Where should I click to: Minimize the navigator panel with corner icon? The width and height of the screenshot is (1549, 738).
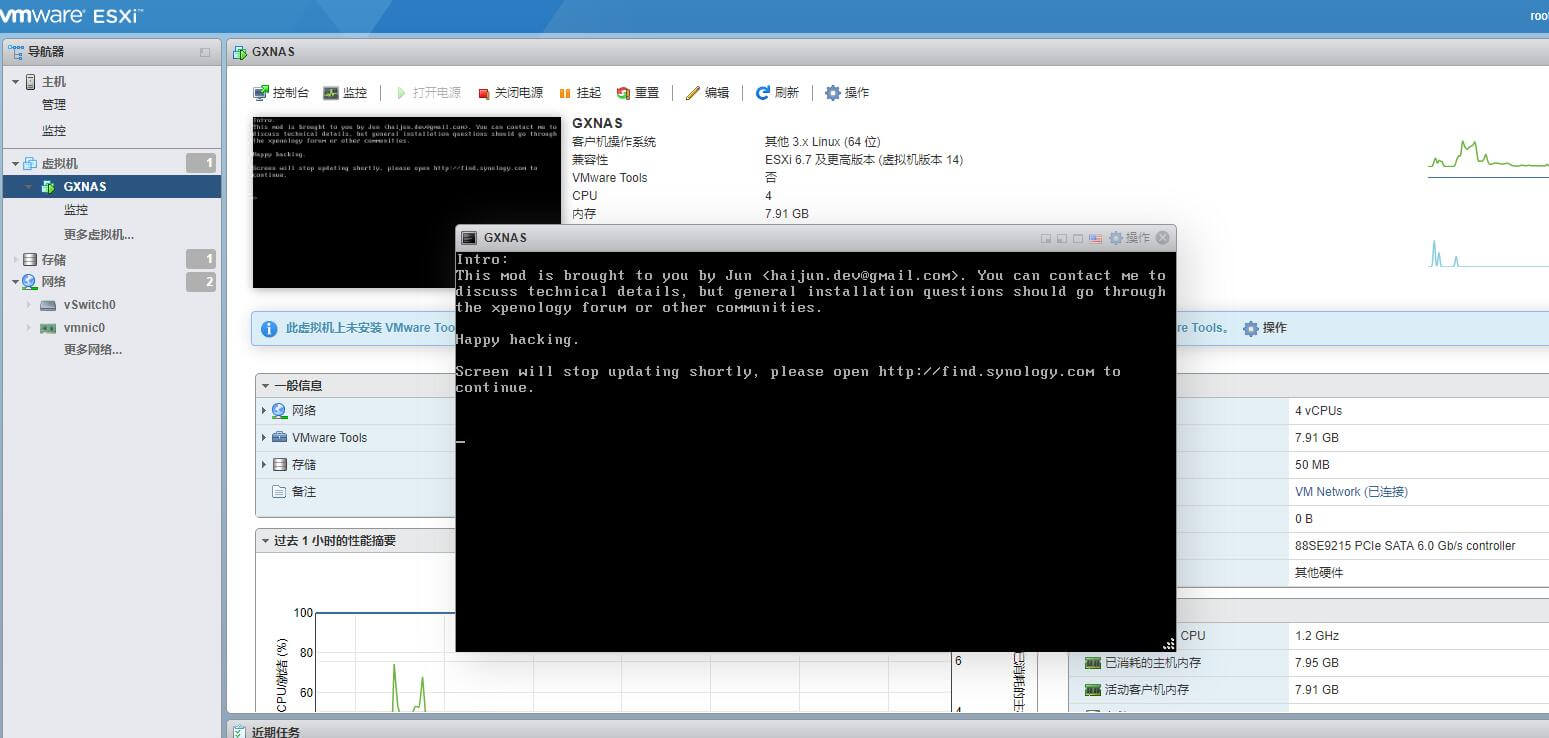tap(205, 52)
